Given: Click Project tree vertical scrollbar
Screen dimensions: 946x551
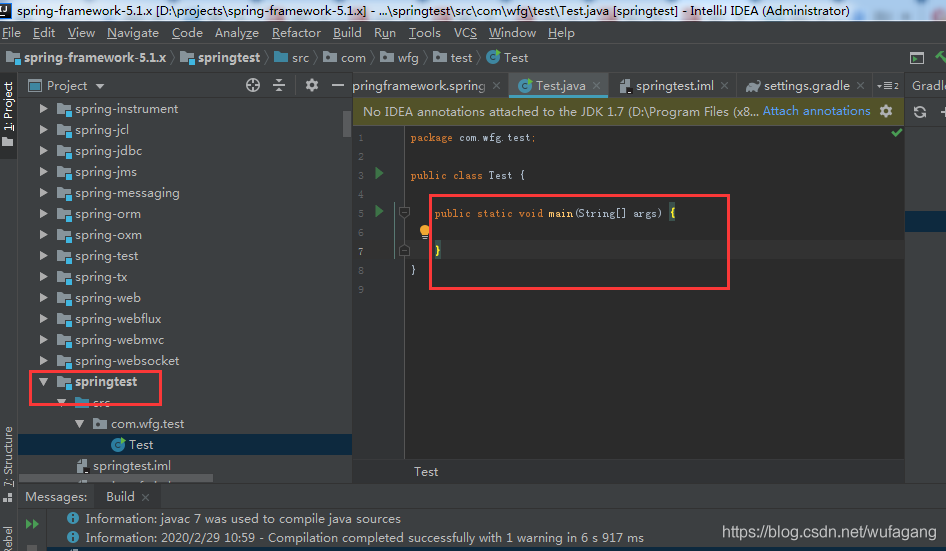Looking at the screenshot, I should coord(347,124).
